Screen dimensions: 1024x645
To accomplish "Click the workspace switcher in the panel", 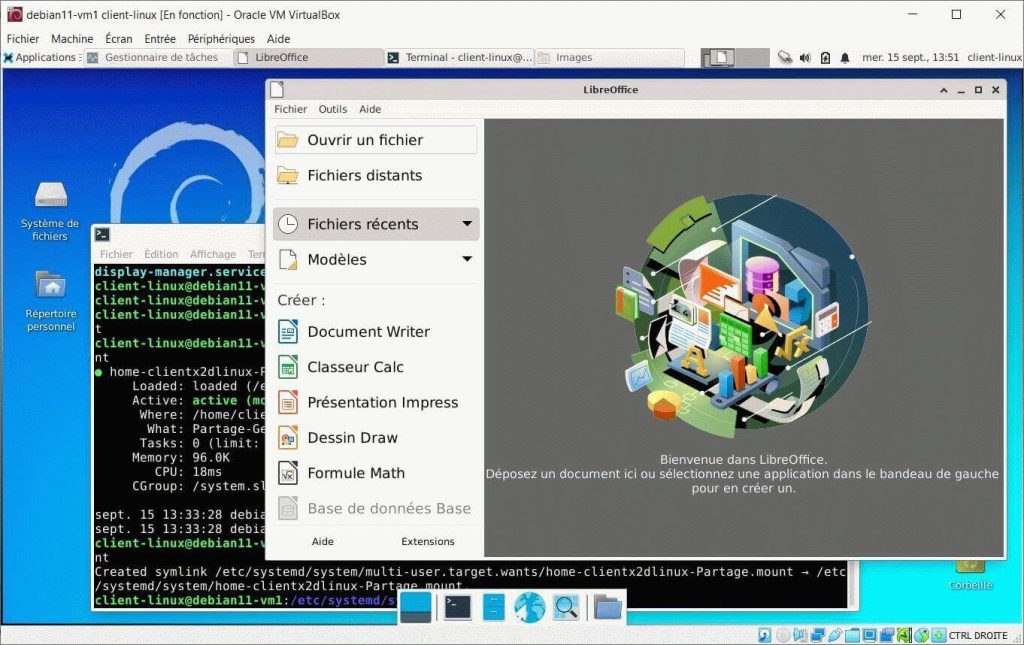I will point(735,57).
